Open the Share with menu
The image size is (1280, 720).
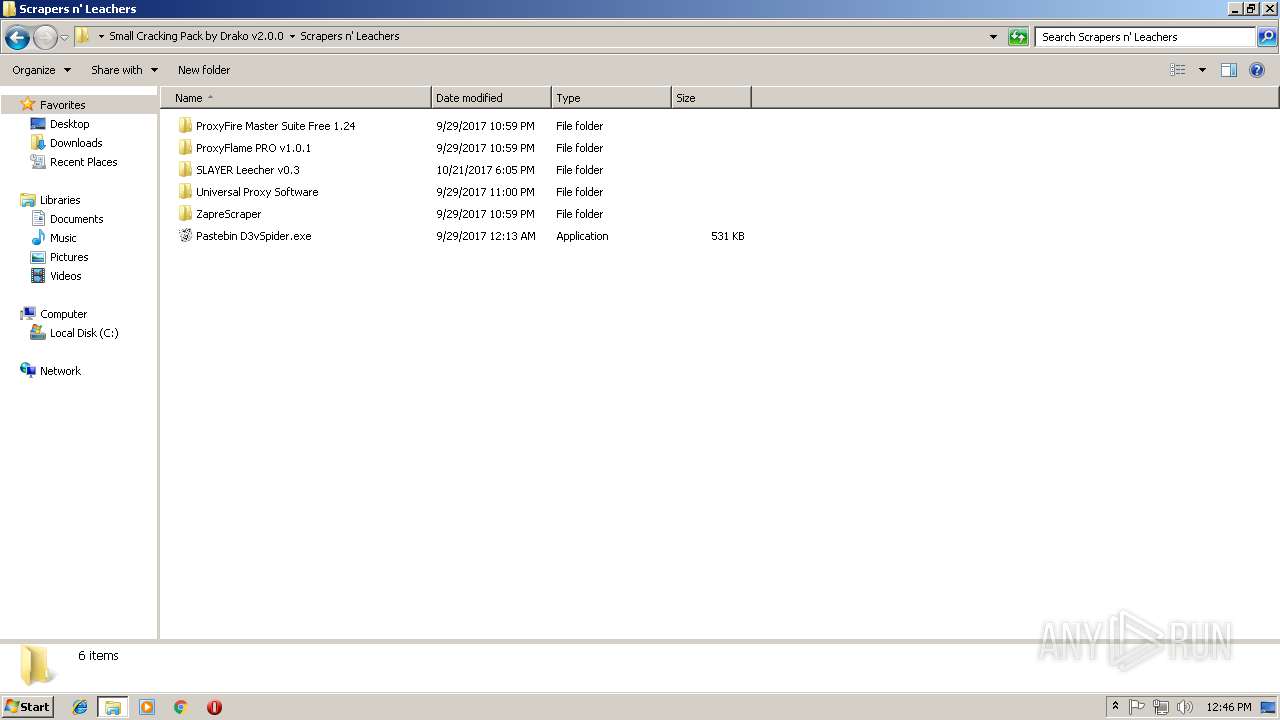(x=124, y=70)
